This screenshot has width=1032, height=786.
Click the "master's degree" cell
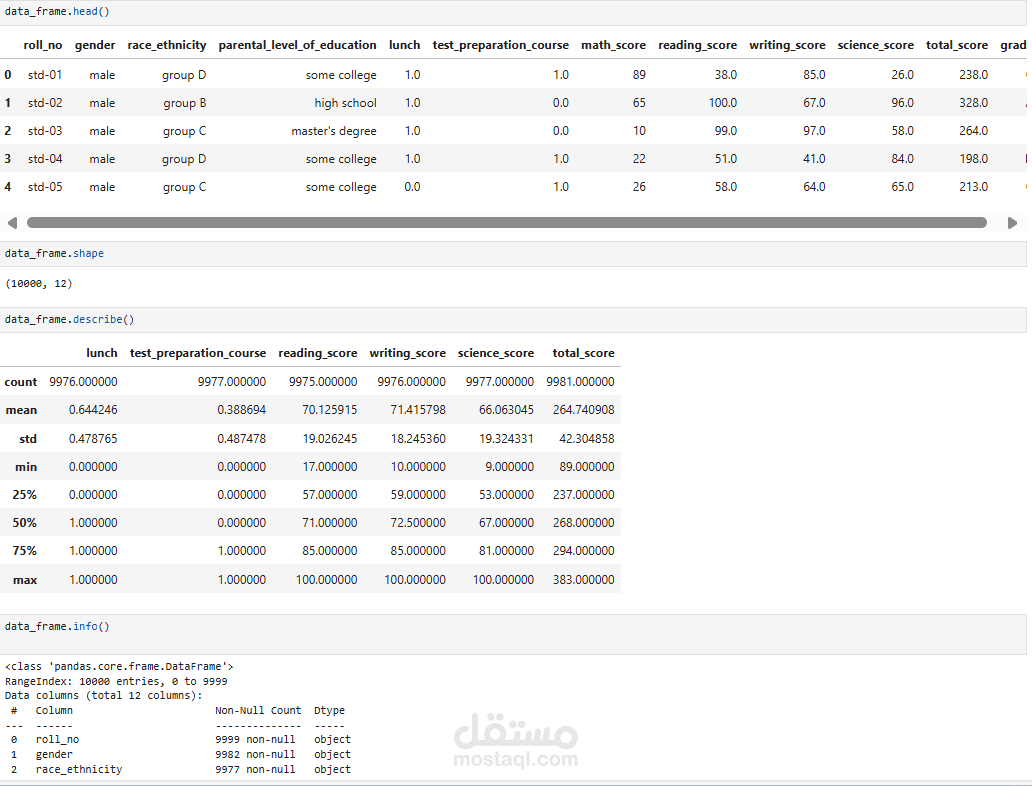[x=334, y=131]
